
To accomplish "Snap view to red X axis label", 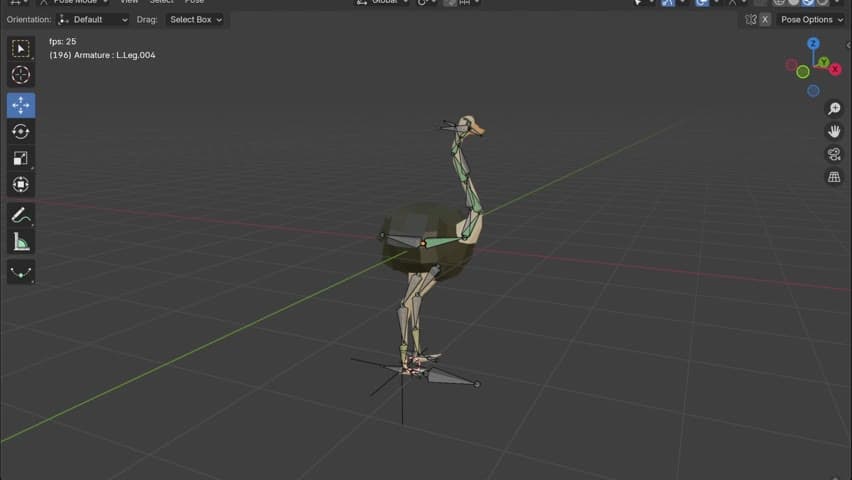I will [x=835, y=69].
